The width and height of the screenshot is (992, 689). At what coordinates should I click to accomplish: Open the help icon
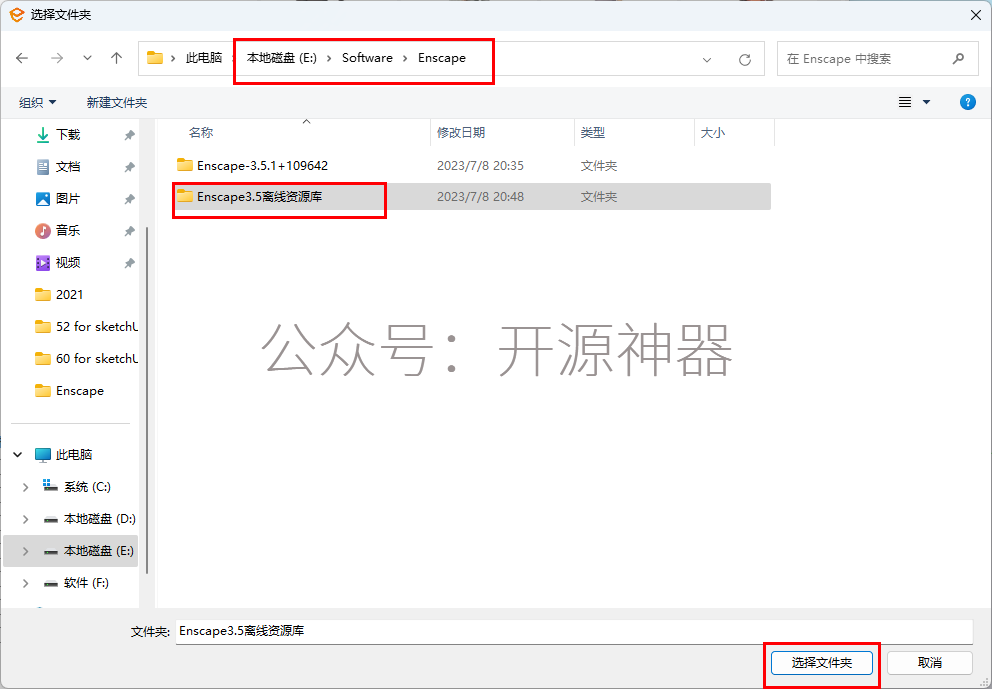point(967,102)
